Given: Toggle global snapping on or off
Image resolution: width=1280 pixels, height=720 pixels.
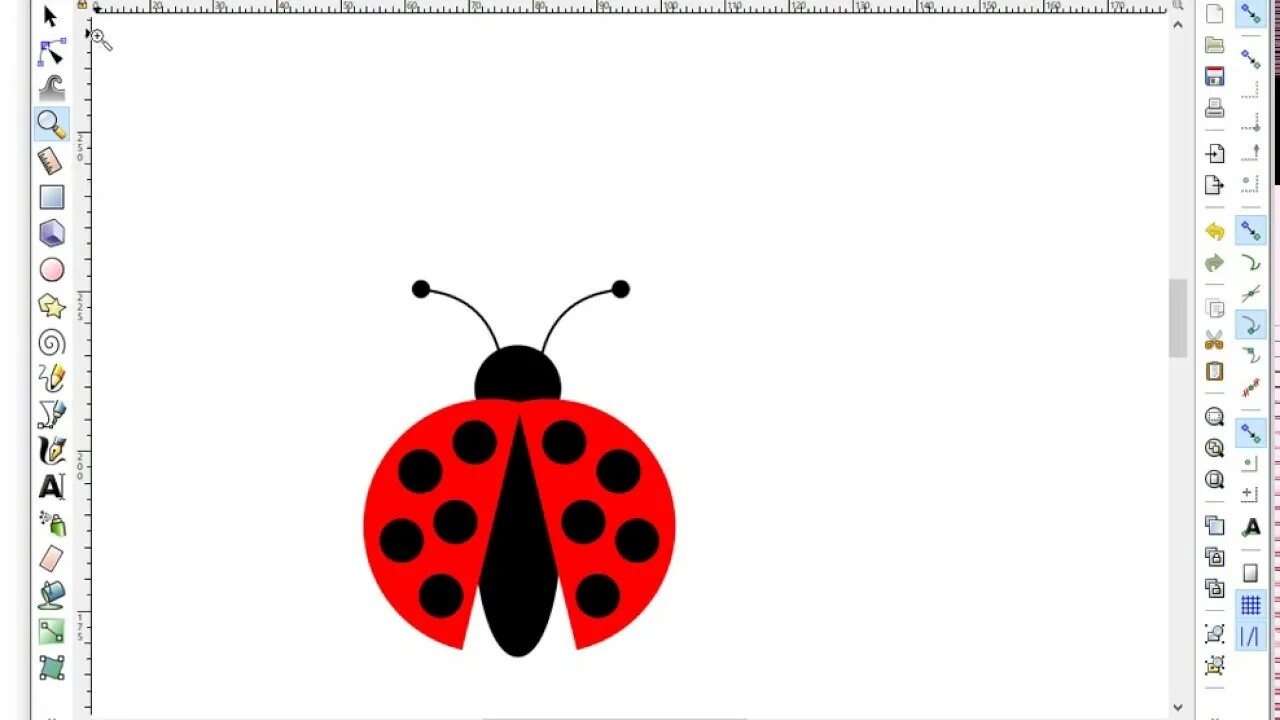Looking at the screenshot, I should point(1251,14).
